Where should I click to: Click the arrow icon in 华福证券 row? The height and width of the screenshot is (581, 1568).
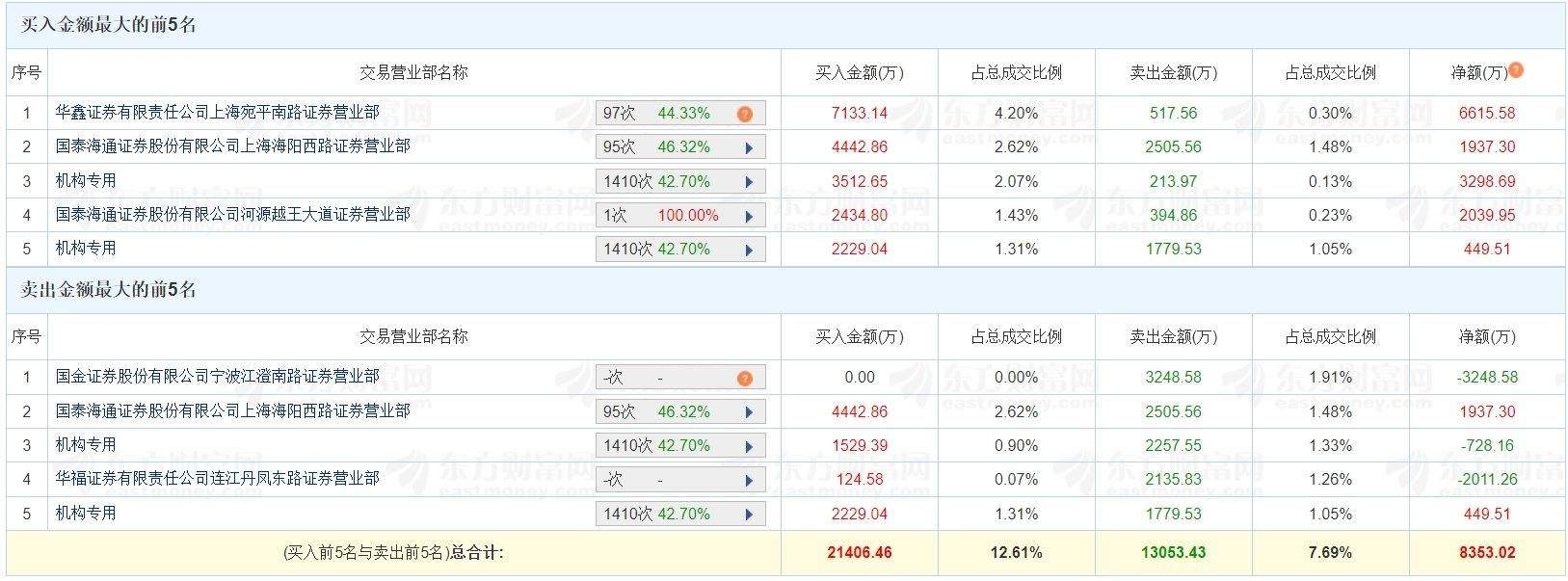tap(749, 480)
